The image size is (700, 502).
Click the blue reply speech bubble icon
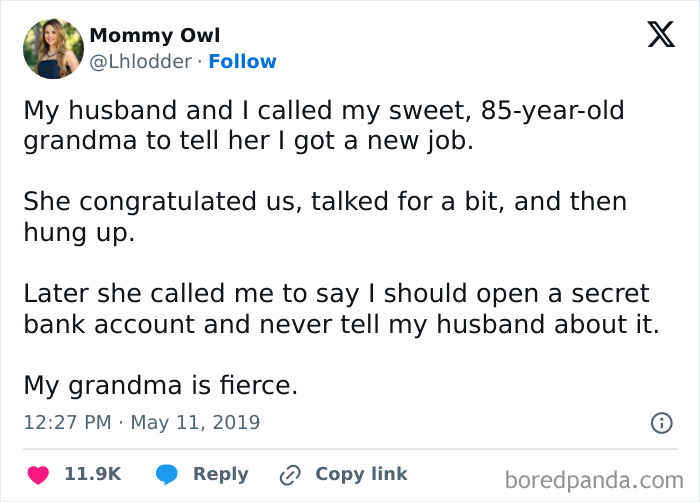[x=167, y=474]
